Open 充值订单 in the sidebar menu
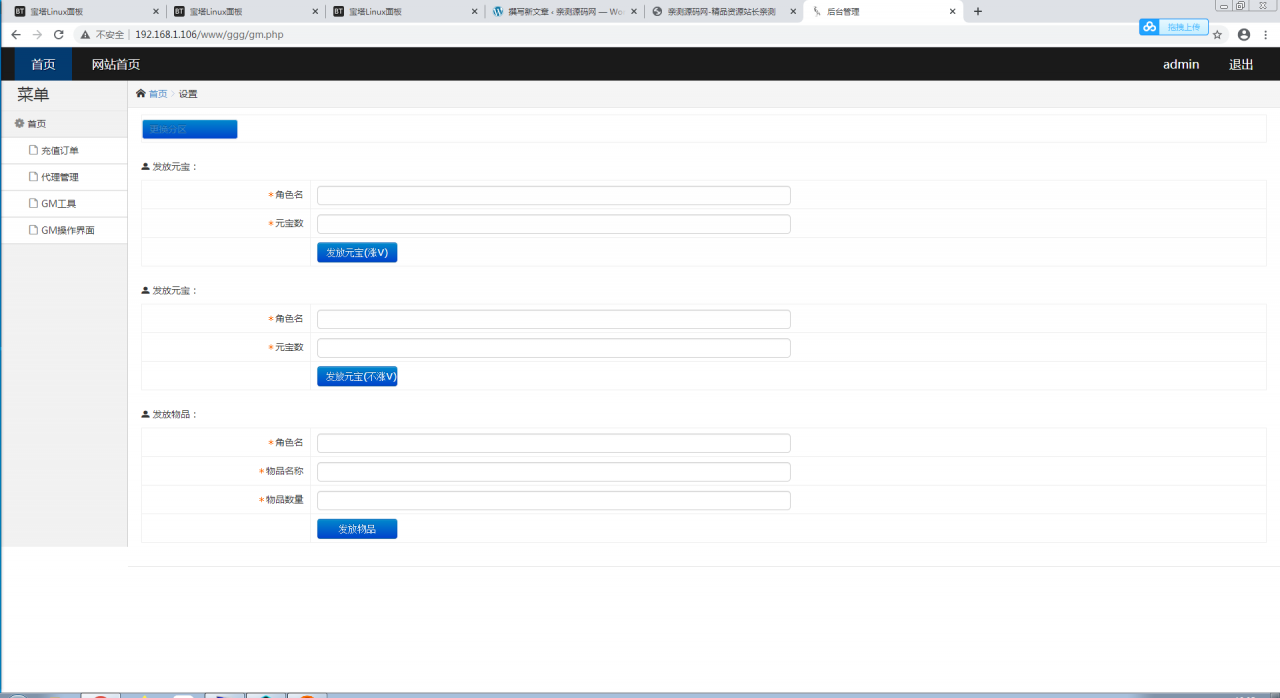Screen dimensions: 1280x698 60,151
